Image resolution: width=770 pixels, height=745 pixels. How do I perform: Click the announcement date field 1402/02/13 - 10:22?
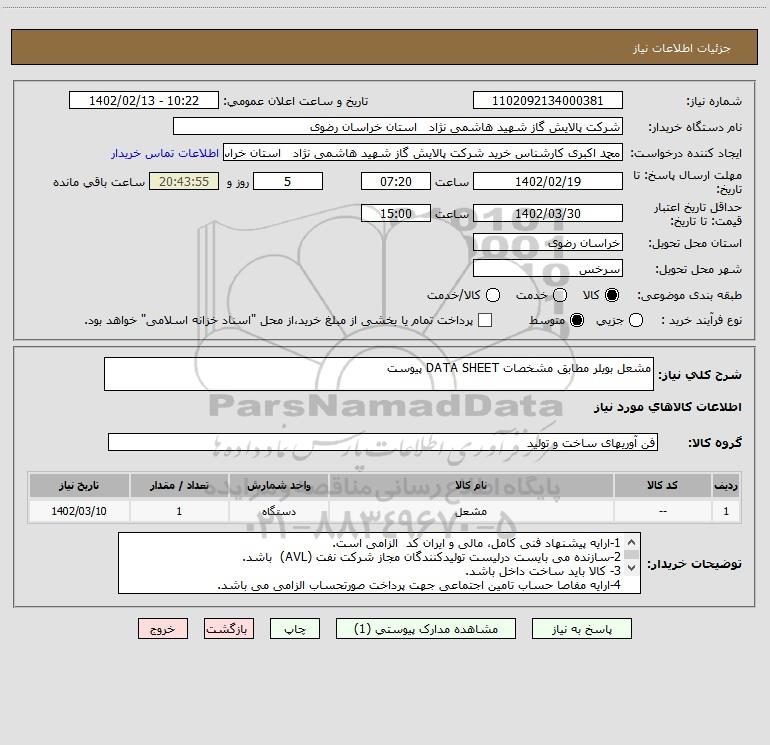pyautogui.click(x=144, y=100)
